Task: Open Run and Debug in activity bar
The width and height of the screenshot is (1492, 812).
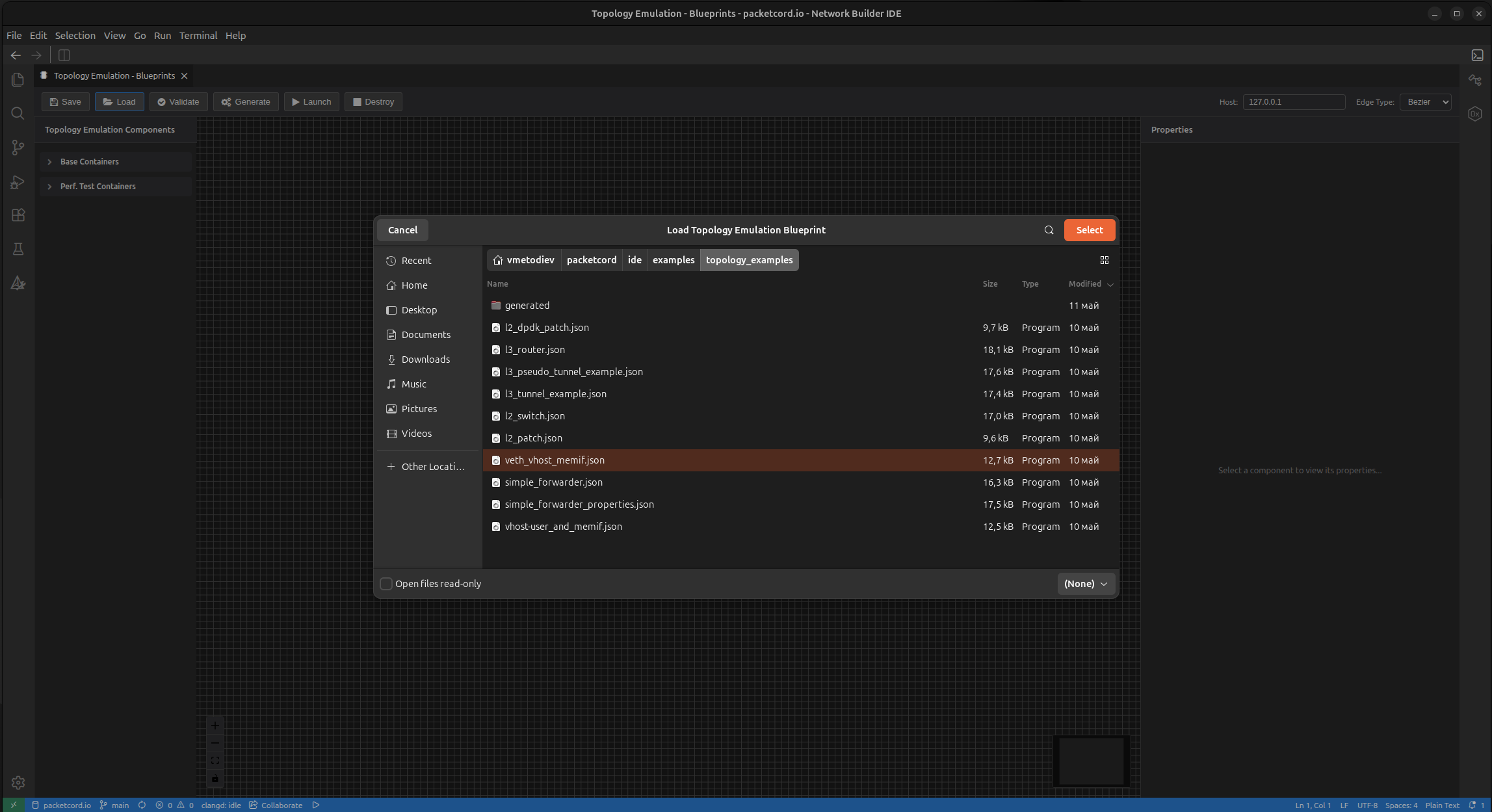Action: (x=18, y=181)
